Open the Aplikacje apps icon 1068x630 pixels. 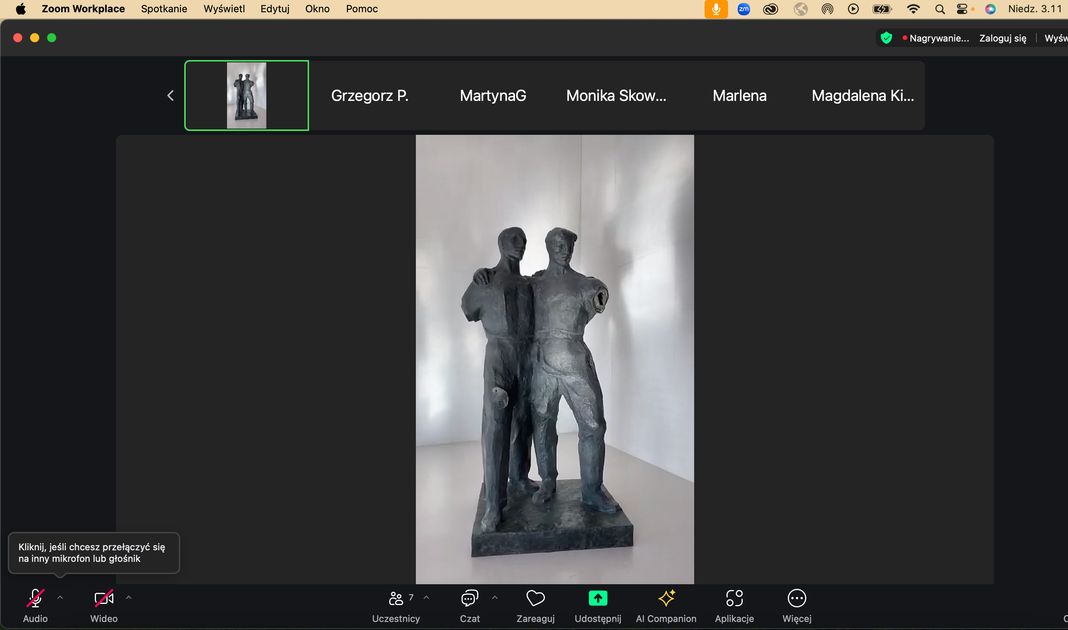(x=734, y=599)
